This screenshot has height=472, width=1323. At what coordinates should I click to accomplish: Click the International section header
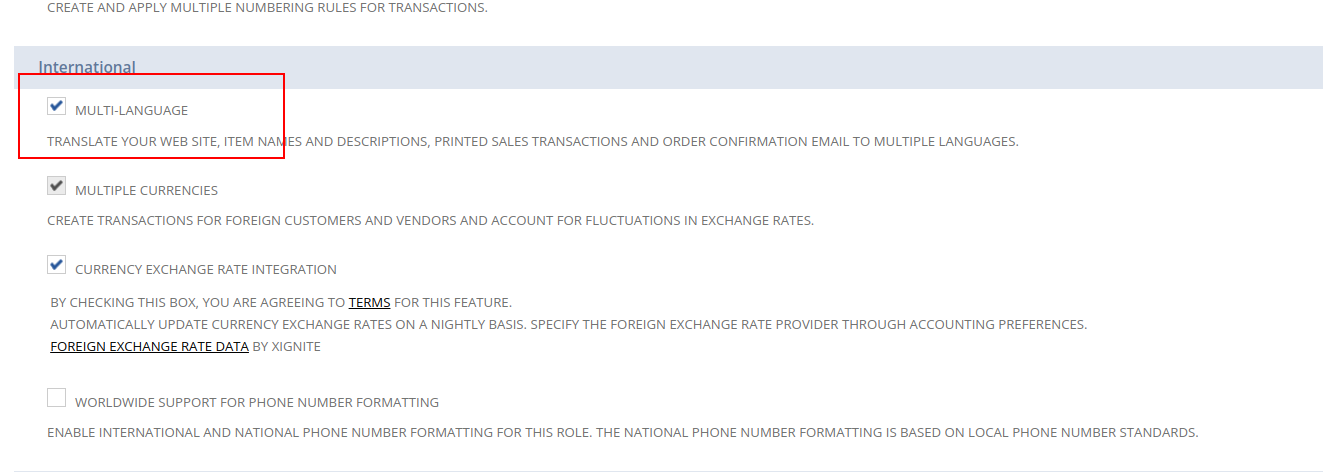[87, 67]
